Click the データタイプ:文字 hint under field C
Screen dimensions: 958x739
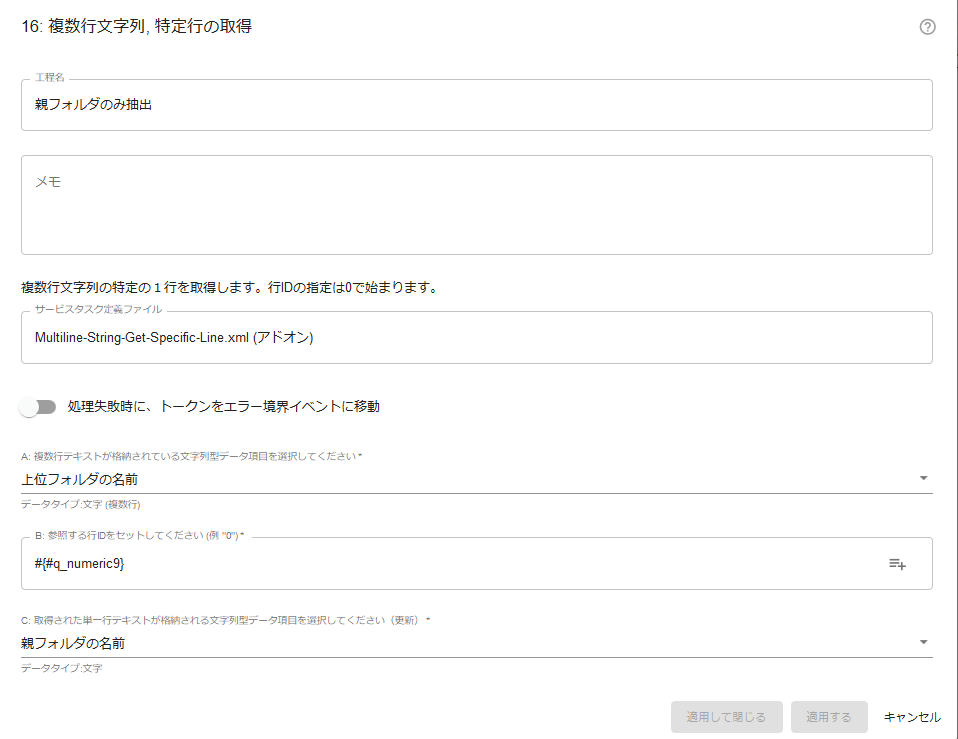[x=62, y=668]
